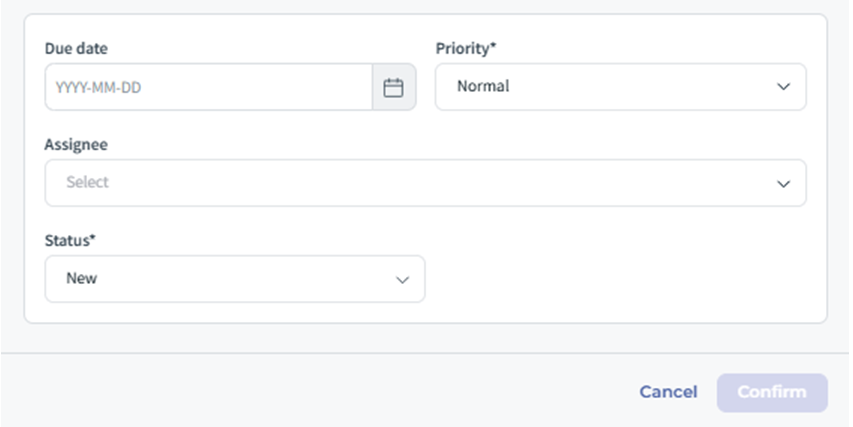Focus the Due date input field
Screen dimensions: 853x427
tap(208, 88)
